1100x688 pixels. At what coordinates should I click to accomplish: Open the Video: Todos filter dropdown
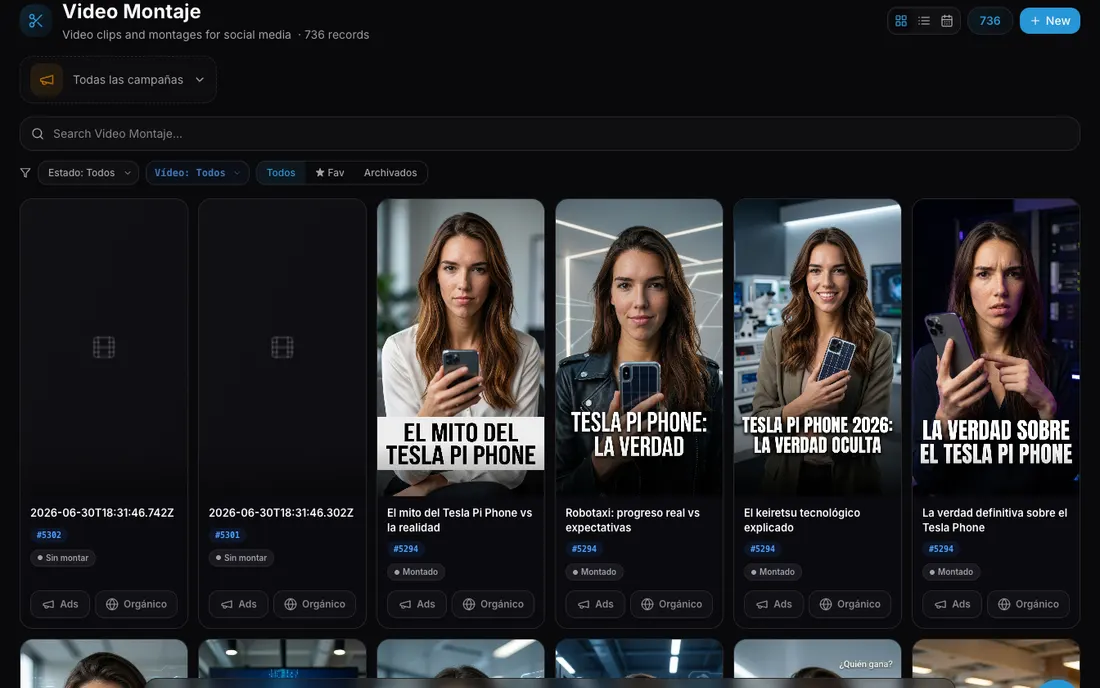point(197,173)
